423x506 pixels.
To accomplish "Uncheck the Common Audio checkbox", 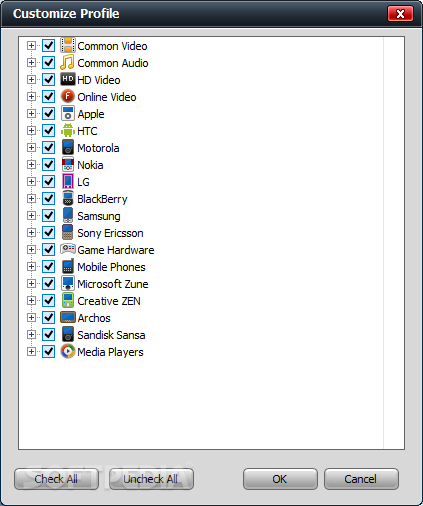I will pyautogui.click(x=49, y=62).
